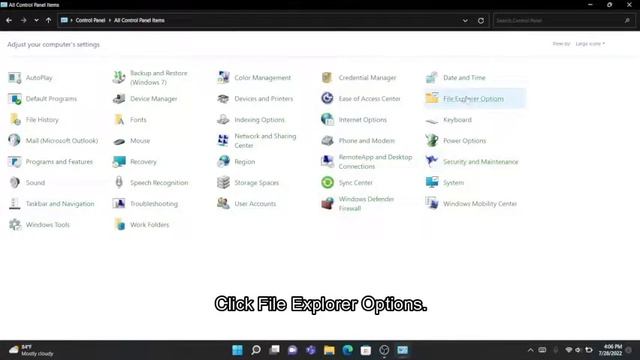Viewport: 640px width, 360px height.
Task: Open the Taskbar and Navigation link
Action: tap(60, 204)
